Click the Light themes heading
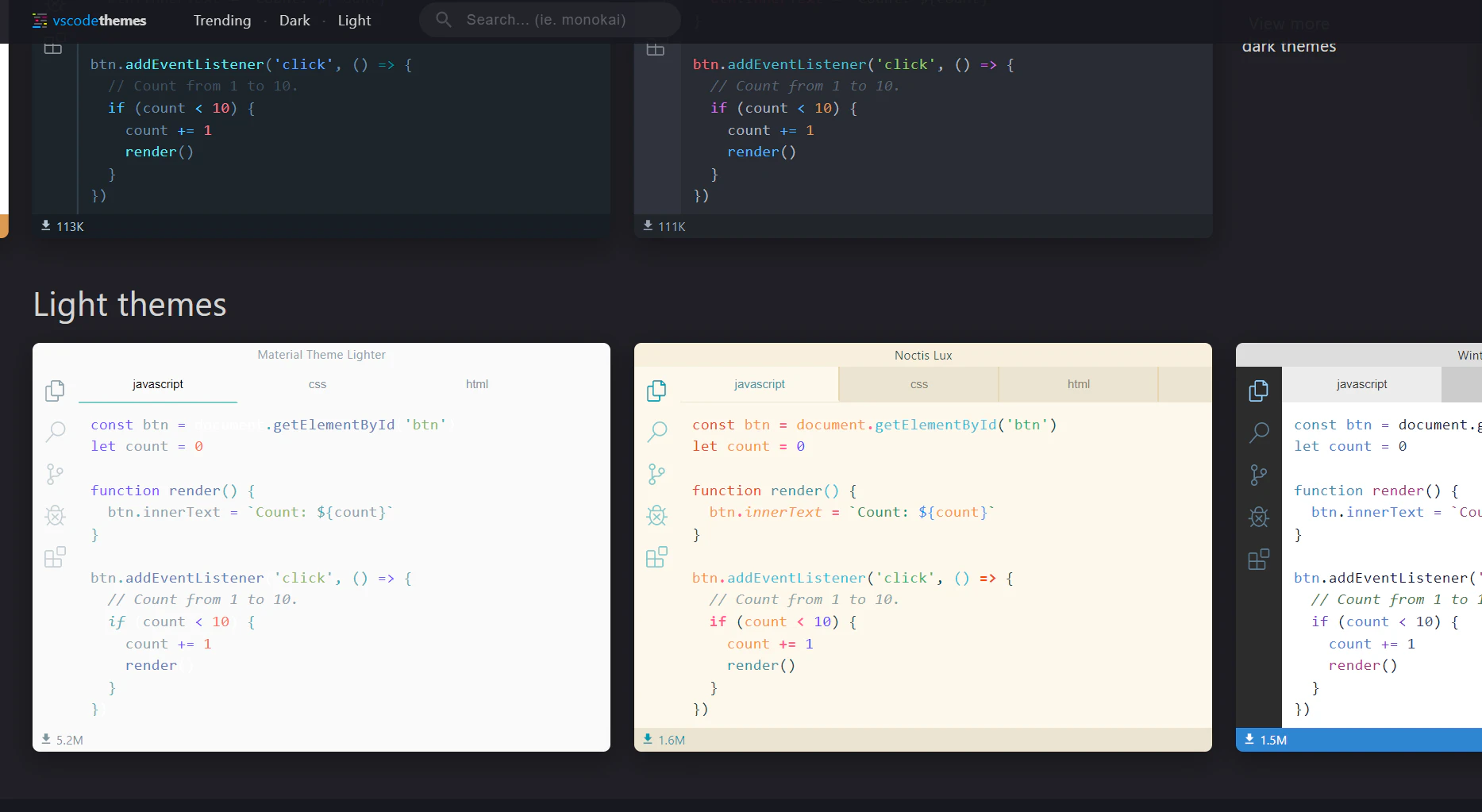This screenshot has width=1482, height=812. 130,305
